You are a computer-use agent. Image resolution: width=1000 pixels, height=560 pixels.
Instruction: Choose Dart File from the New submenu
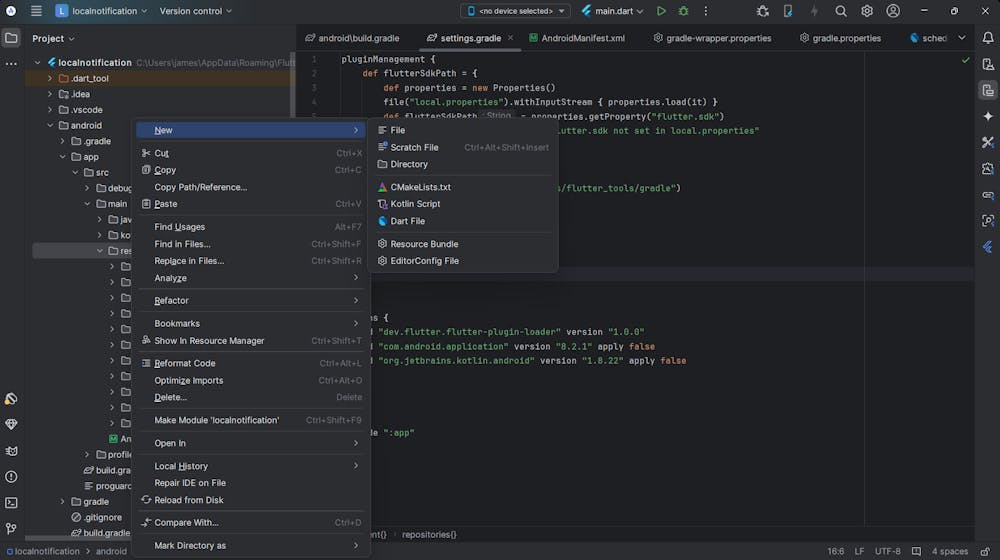point(407,221)
